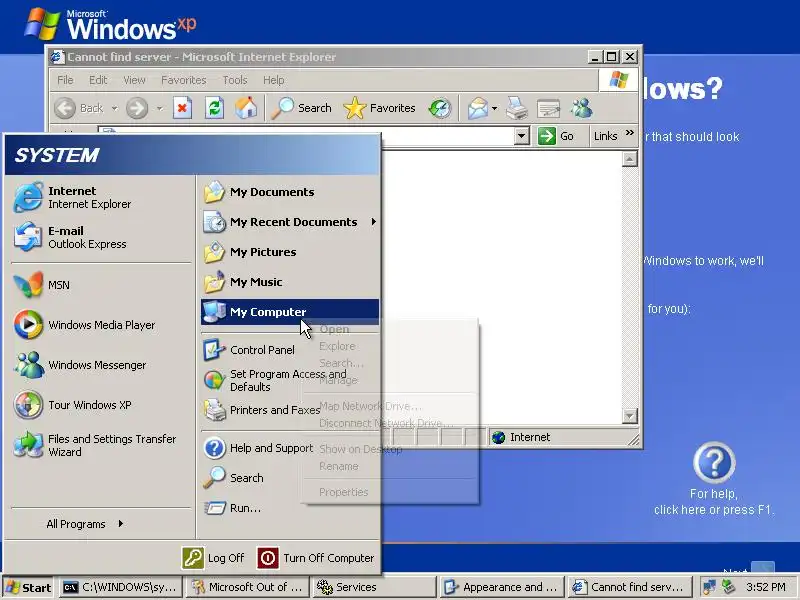This screenshot has height=600, width=800.
Task: Open Messenger from IE toolbar
Action: [x=582, y=108]
